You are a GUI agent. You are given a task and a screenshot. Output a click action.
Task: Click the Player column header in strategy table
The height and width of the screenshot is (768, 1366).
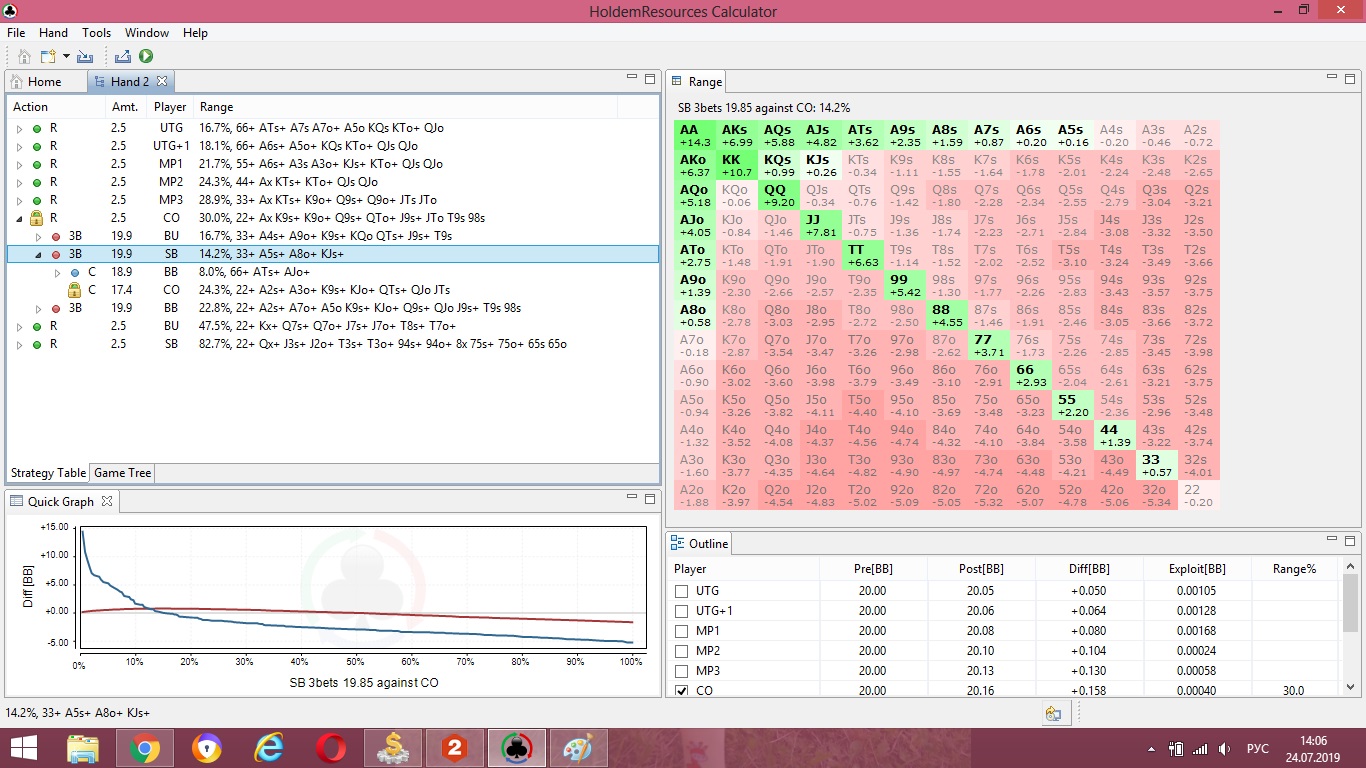pyautogui.click(x=170, y=107)
